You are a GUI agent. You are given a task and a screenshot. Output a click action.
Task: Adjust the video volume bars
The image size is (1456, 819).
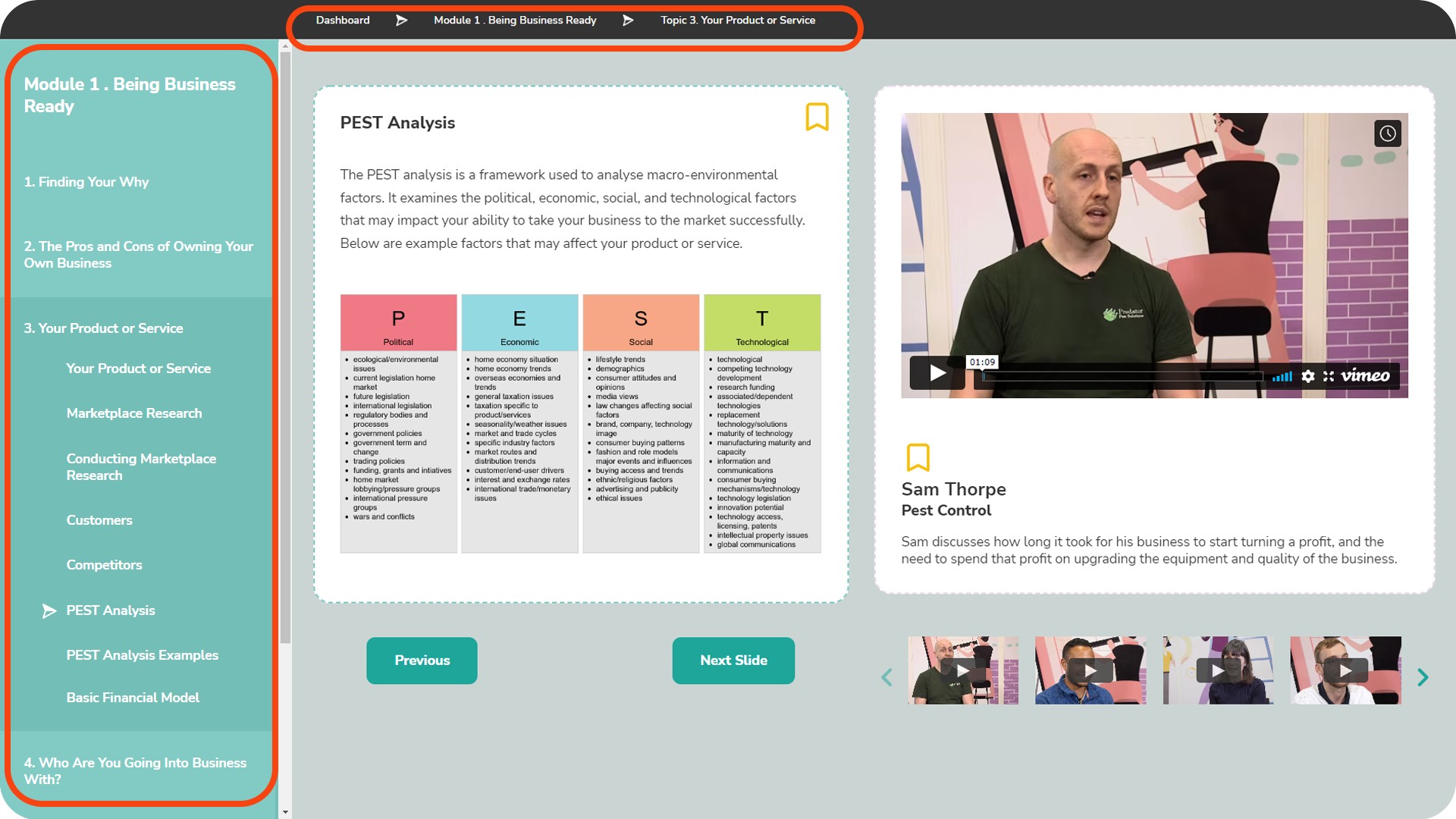tap(1282, 377)
